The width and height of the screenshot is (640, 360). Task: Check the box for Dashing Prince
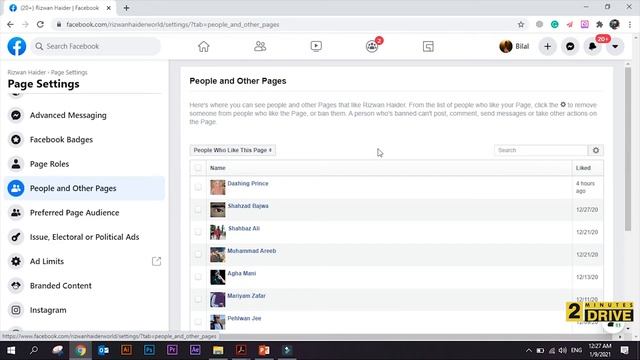point(198,187)
